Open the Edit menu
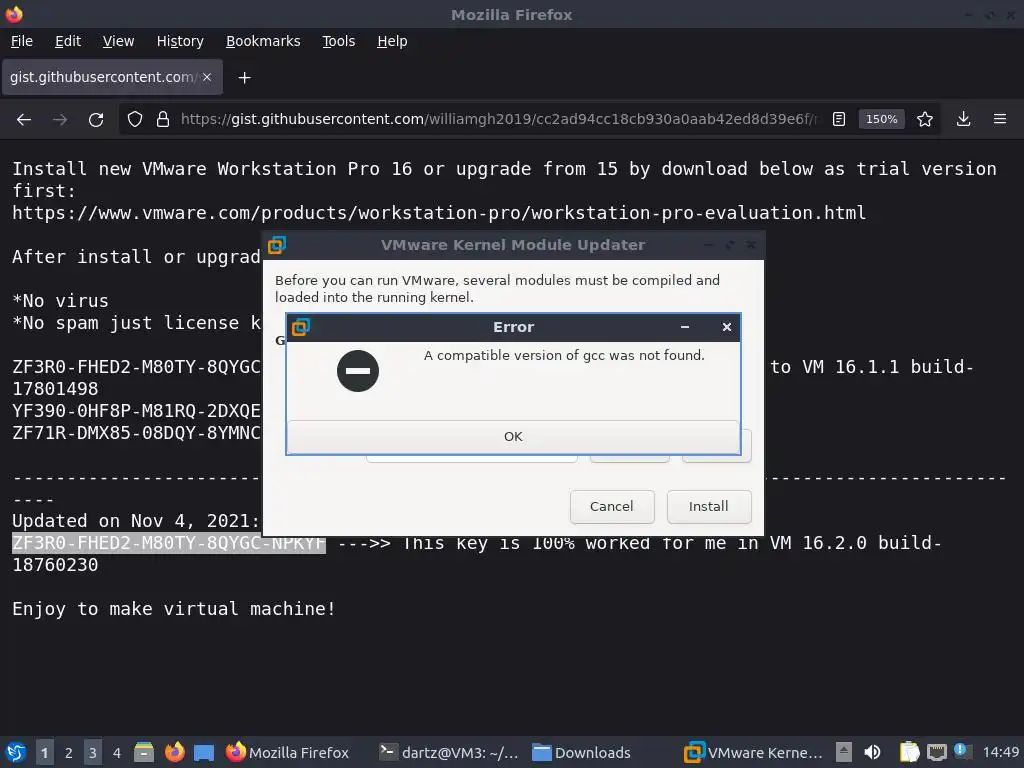This screenshot has width=1024, height=768. coord(68,41)
